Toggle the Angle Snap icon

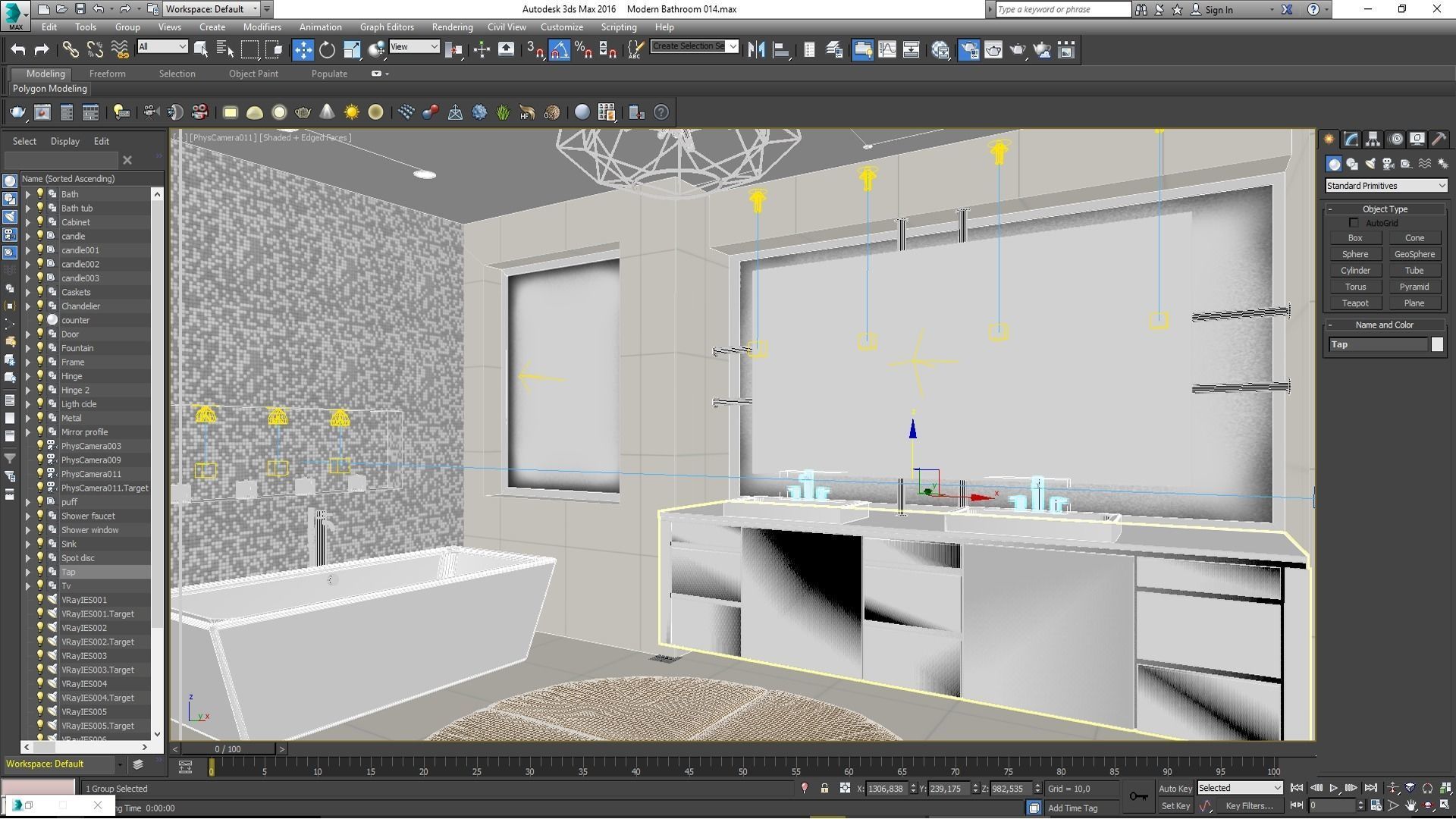[x=559, y=50]
